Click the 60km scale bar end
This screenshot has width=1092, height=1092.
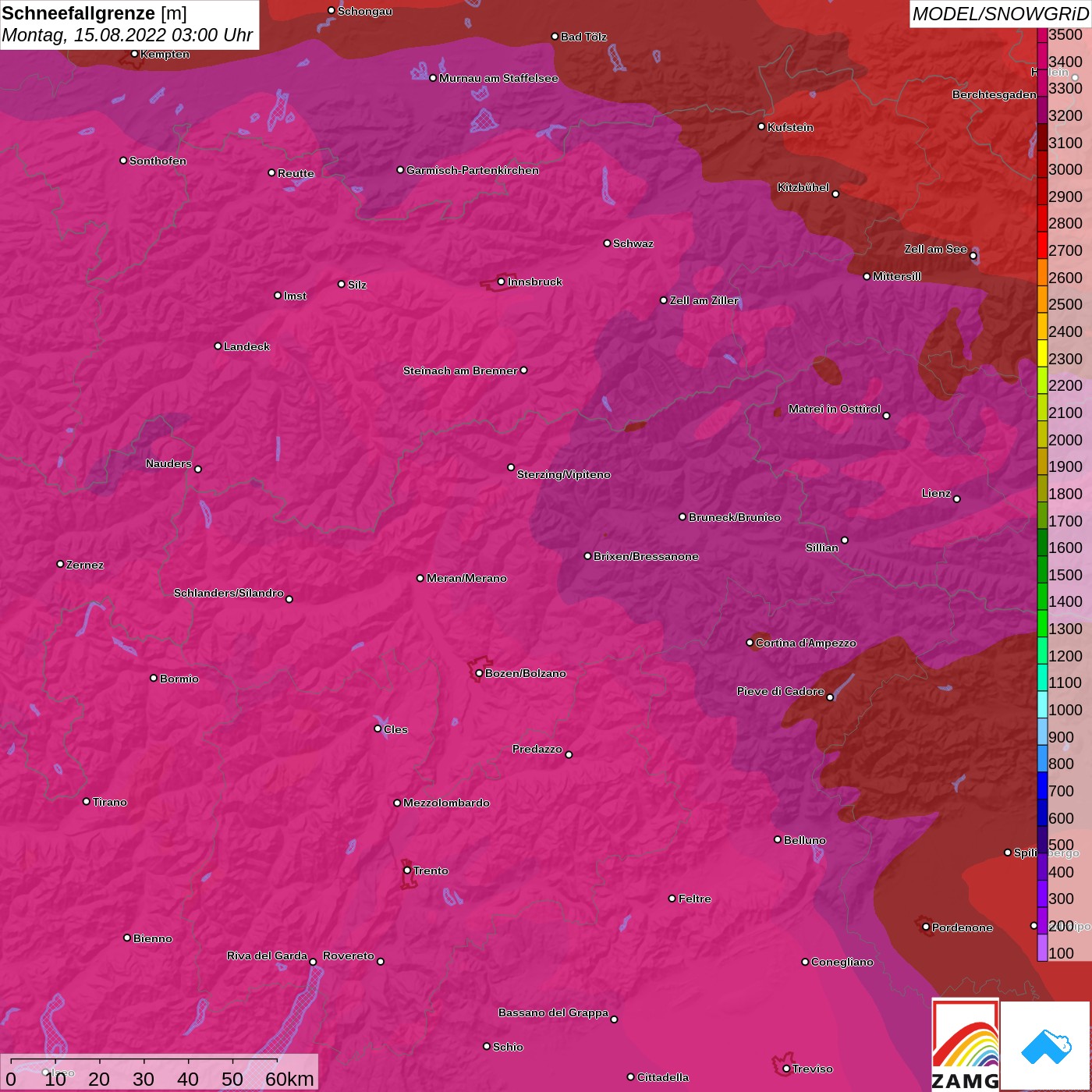point(277,1062)
